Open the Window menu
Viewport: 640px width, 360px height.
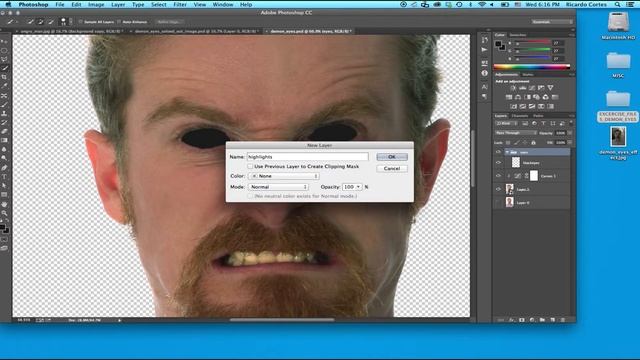pos(223,4)
